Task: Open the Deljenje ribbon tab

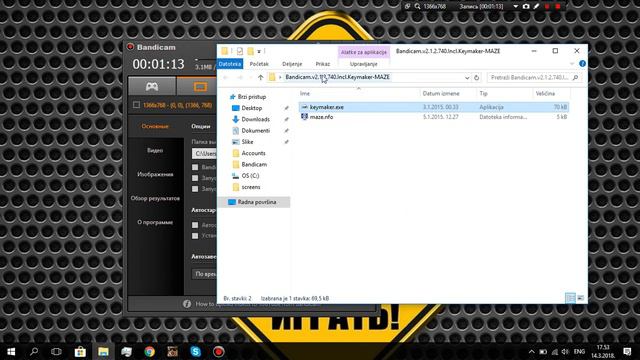Action: pos(292,64)
